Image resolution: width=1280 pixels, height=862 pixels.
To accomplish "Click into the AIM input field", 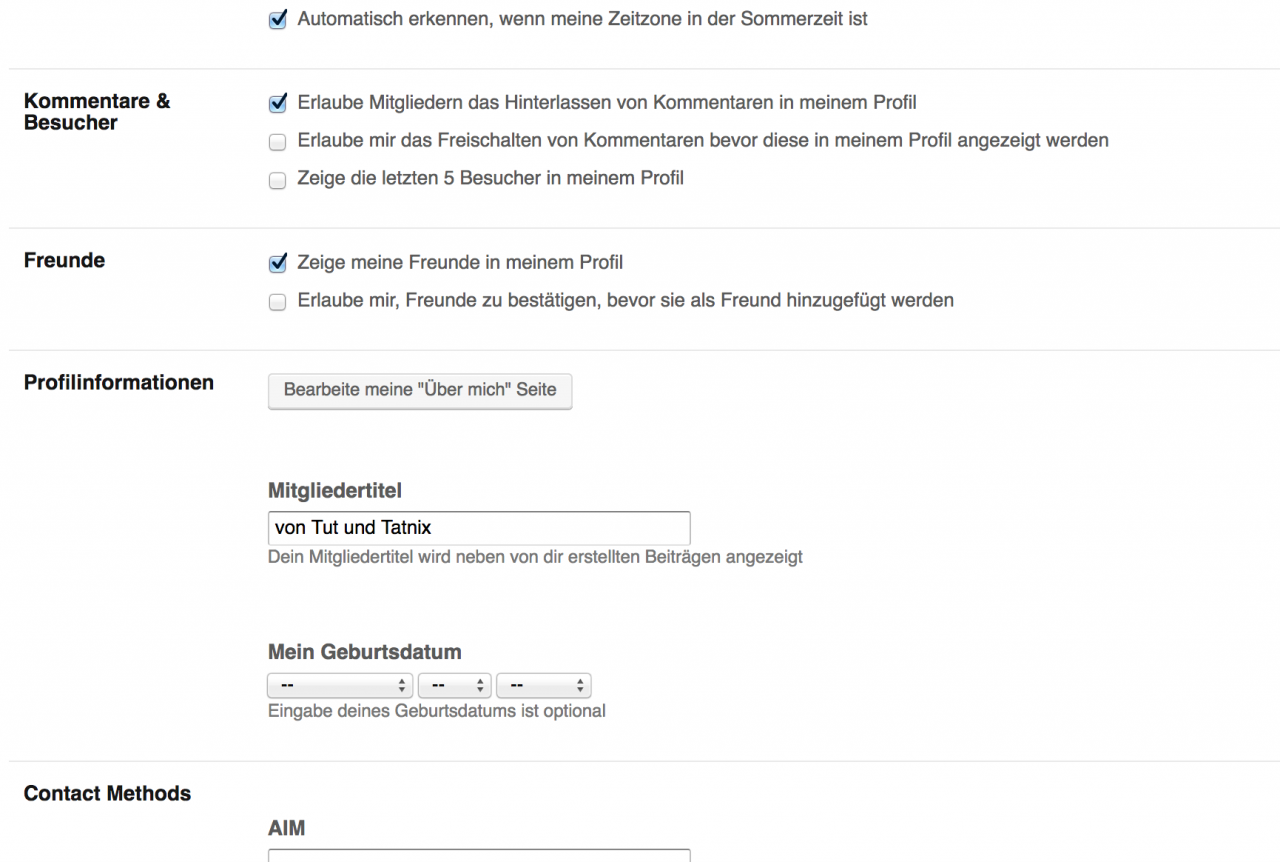I will coord(479,855).
